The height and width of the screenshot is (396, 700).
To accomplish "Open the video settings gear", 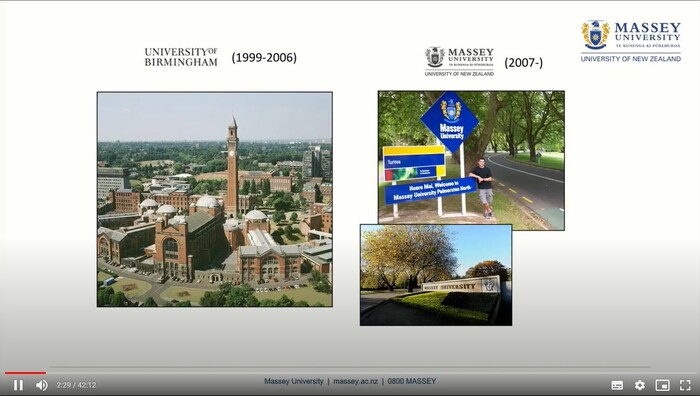I will pyautogui.click(x=640, y=385).
